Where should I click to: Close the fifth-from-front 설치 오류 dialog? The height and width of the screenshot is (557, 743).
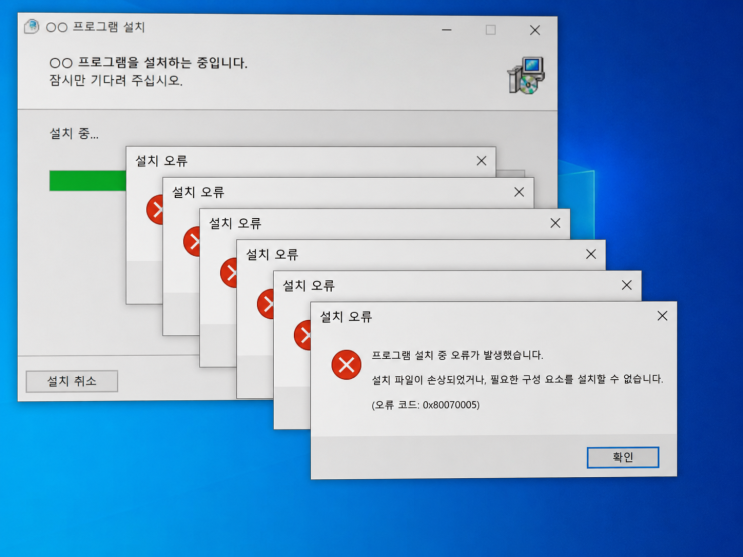click(x=519, y=192)
